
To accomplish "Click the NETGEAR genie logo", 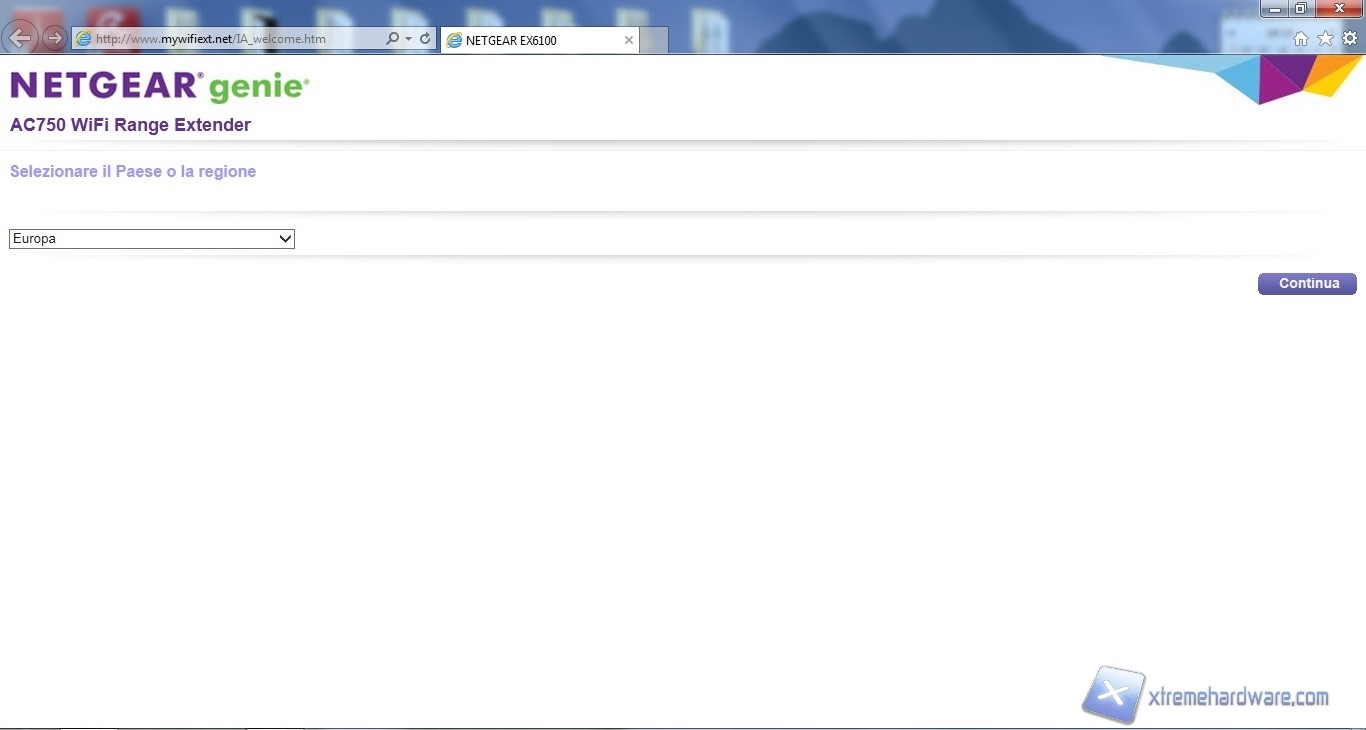I will (x=160, y=87).
